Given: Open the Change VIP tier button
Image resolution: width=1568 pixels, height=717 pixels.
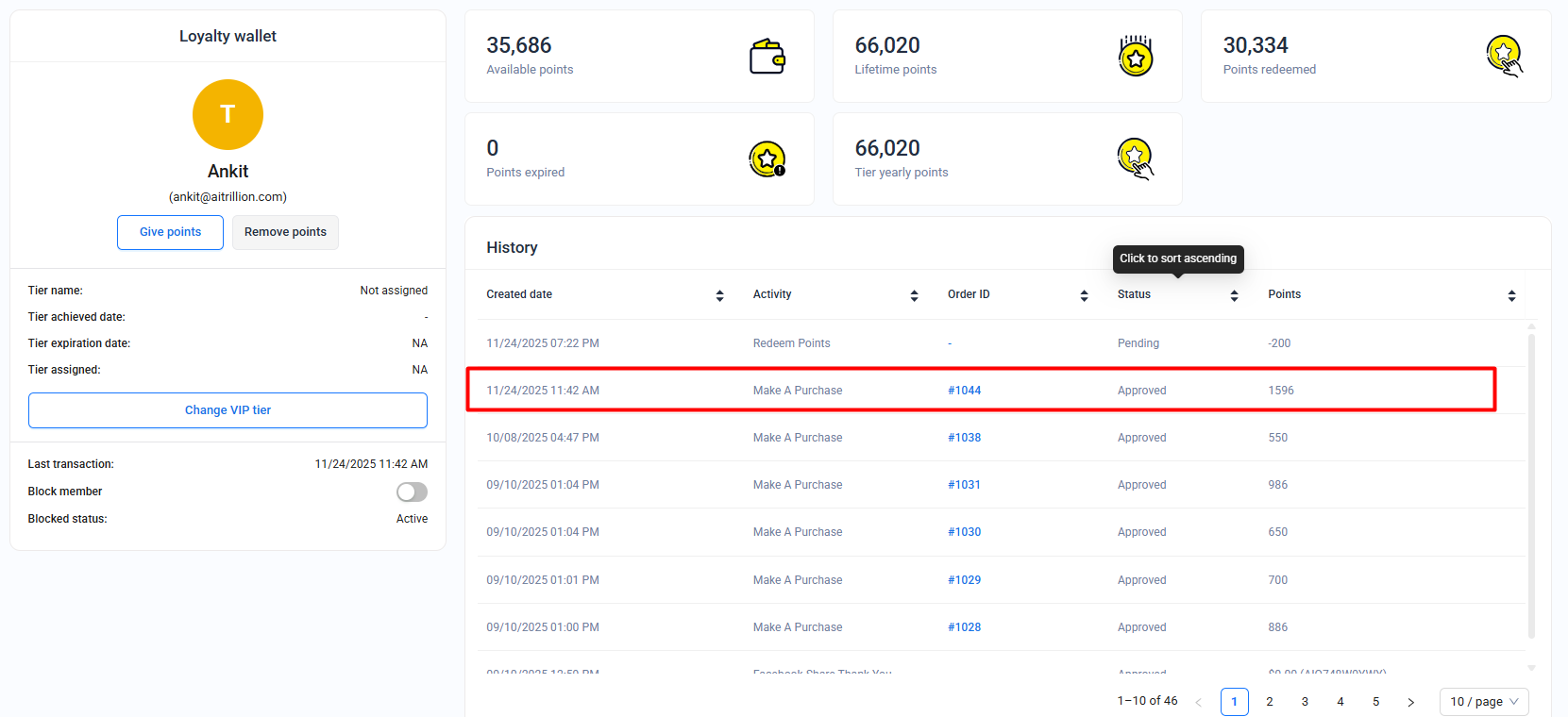Looking at the screenshot, I should (228, 410).
